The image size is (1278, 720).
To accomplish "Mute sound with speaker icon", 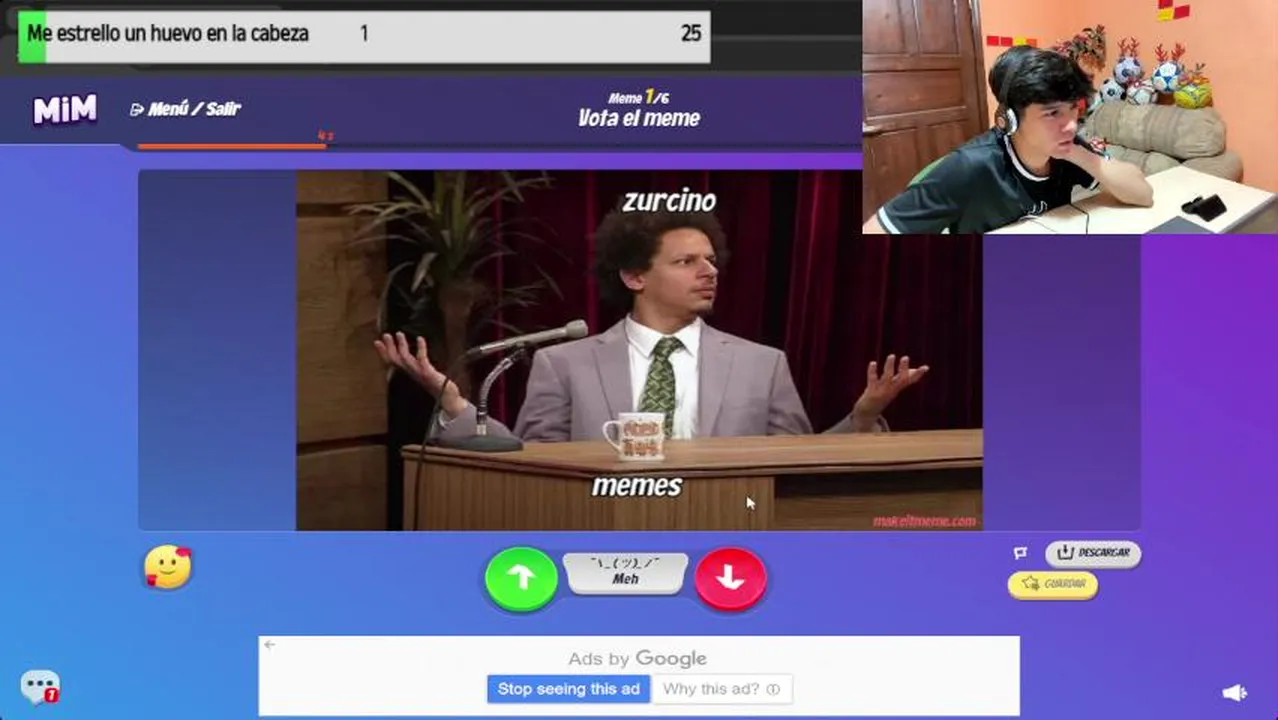I will pyautogui.click(x=1235, y=692).
